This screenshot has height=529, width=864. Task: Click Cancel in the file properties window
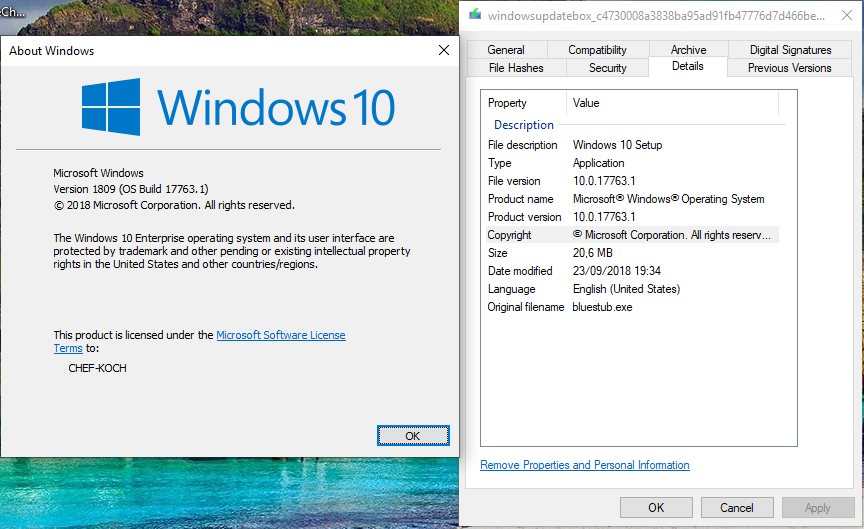[x=737, y=508]
